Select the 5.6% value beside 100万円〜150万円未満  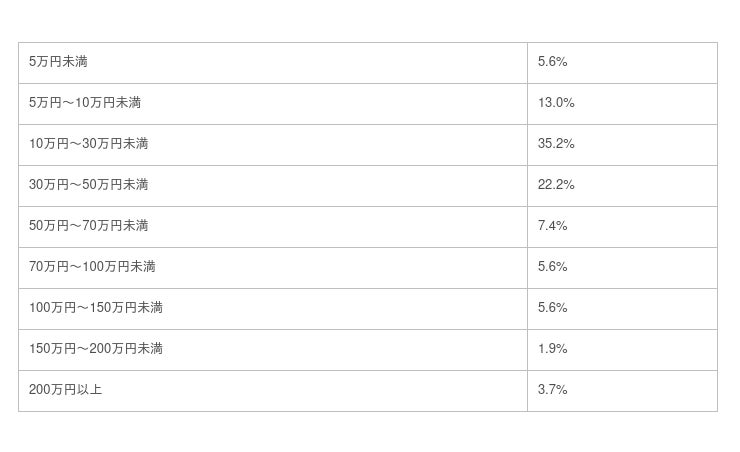tap(552, 308)
